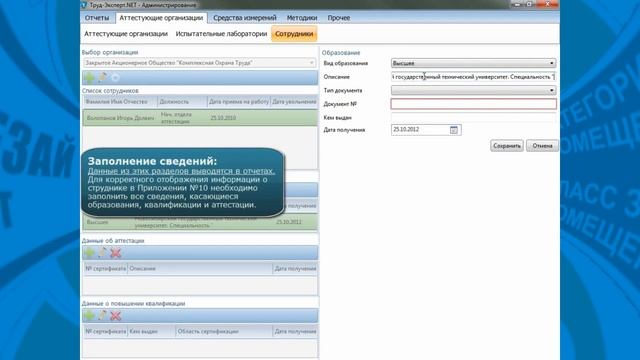Screen dimensions: 640x360
Task: Select the Высшее education row in list
Action: tap(200, 222)
